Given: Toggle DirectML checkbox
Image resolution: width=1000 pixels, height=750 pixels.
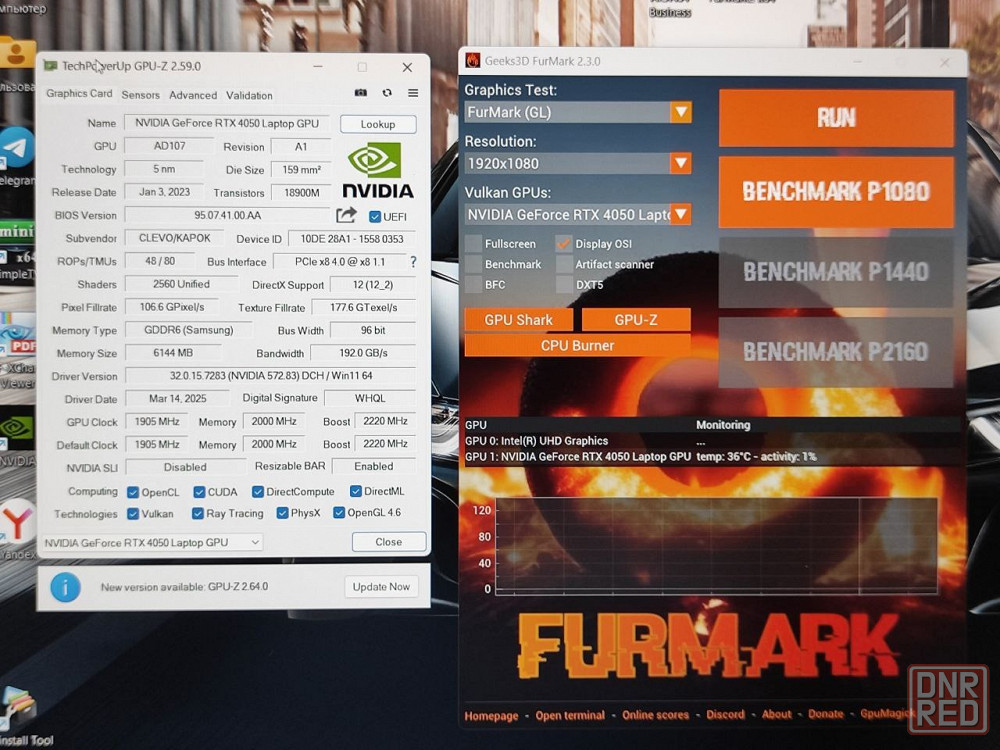Looking at the screenshot, I should (x=356, y=491).
